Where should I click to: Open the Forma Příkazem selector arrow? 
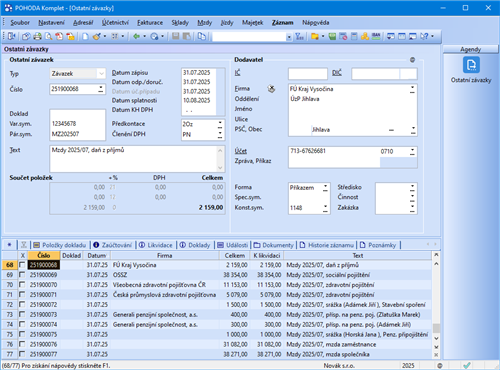325,188
